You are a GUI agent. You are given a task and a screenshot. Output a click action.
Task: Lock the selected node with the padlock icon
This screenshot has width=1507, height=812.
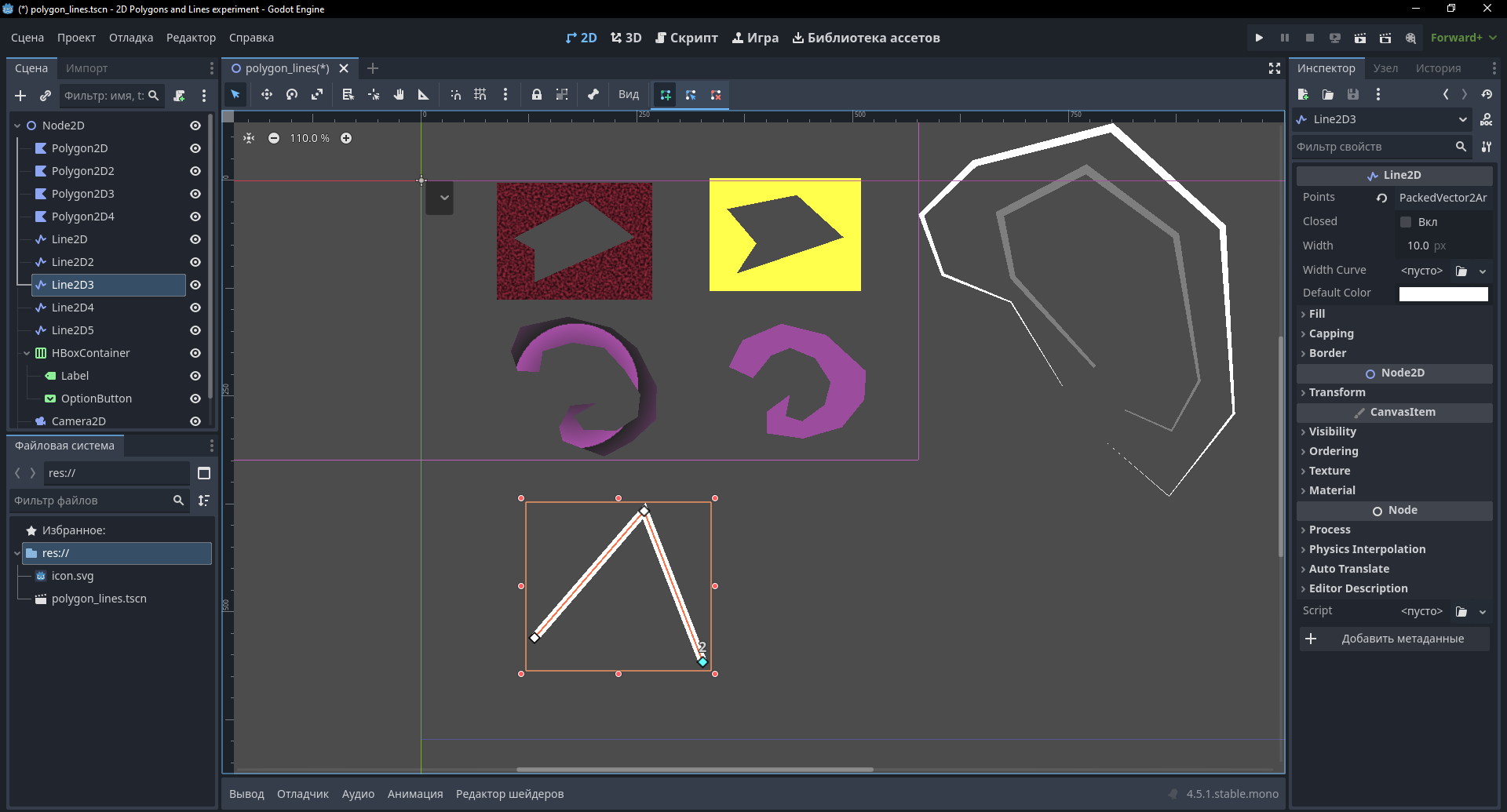click(537, 94)
